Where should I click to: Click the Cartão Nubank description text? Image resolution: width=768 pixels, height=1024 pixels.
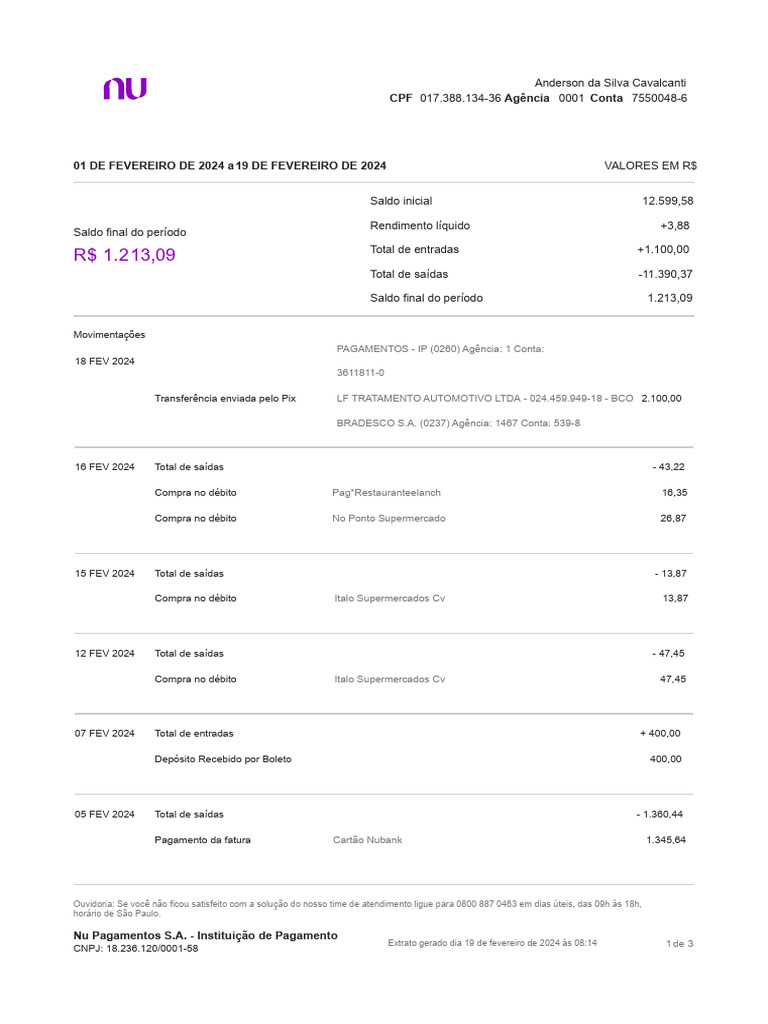click(x=367, y=840)
